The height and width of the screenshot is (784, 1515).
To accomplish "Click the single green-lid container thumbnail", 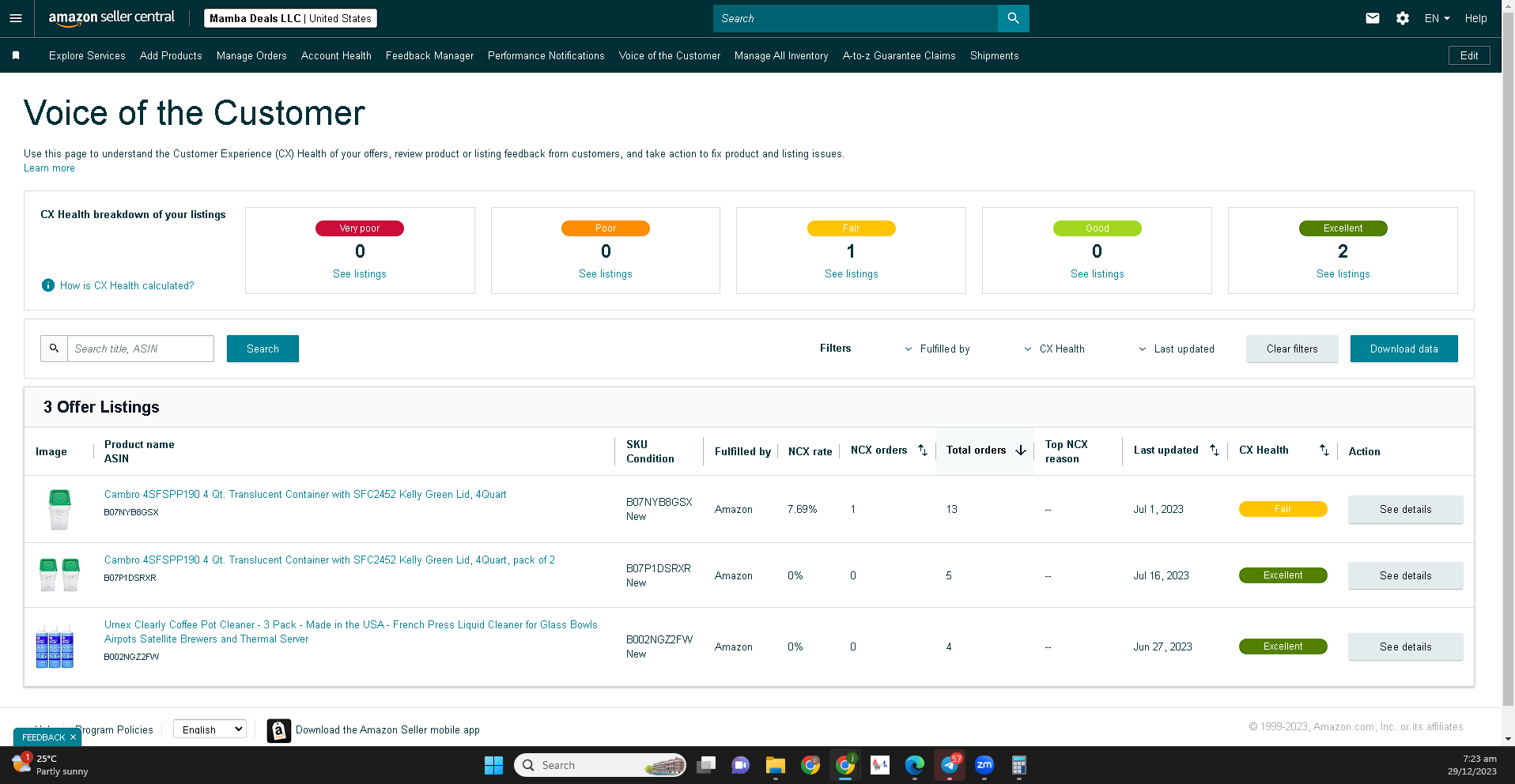I will [59, 509].
